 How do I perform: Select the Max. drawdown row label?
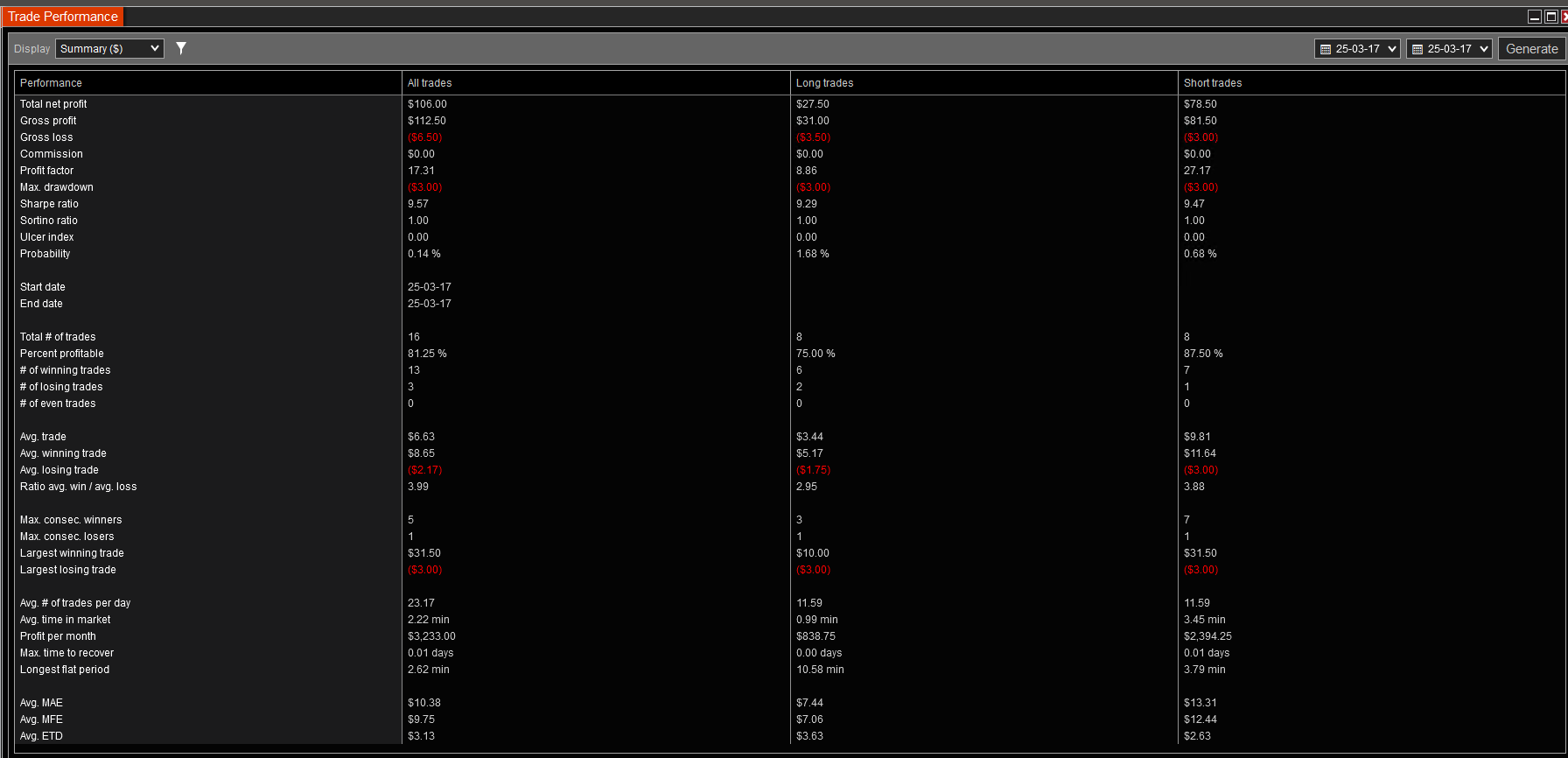[x=56, y=187]
